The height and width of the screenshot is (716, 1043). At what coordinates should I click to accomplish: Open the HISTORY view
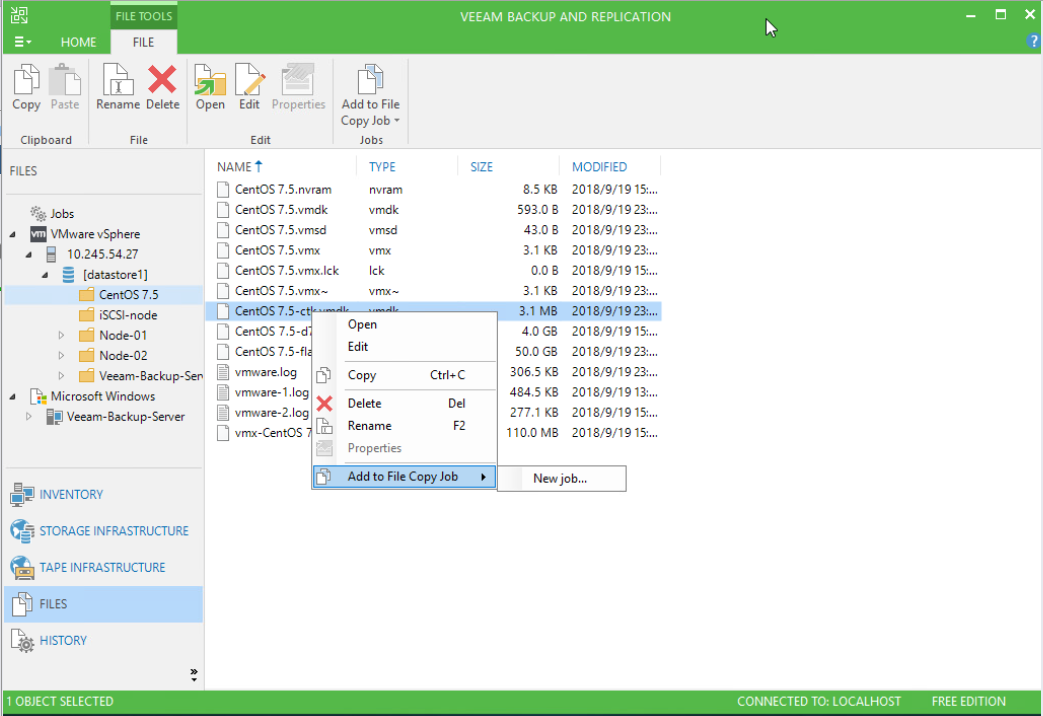click(x=103, y=641)
